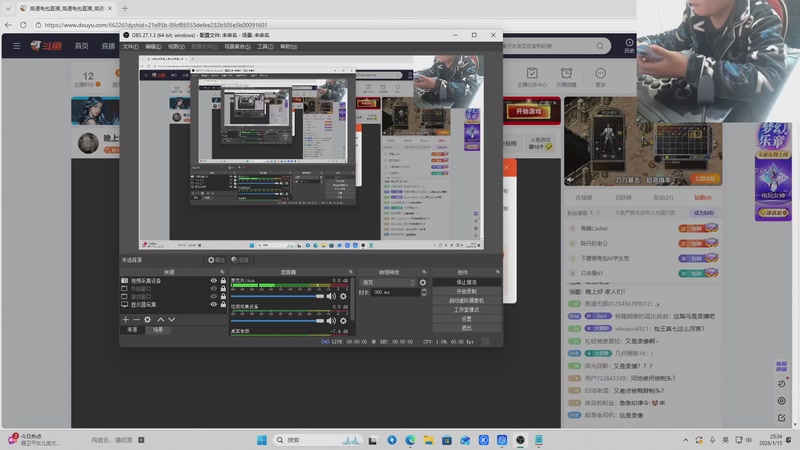Reload the Douyu page in browser
The image size is (800, 450).
coord(23,24)
